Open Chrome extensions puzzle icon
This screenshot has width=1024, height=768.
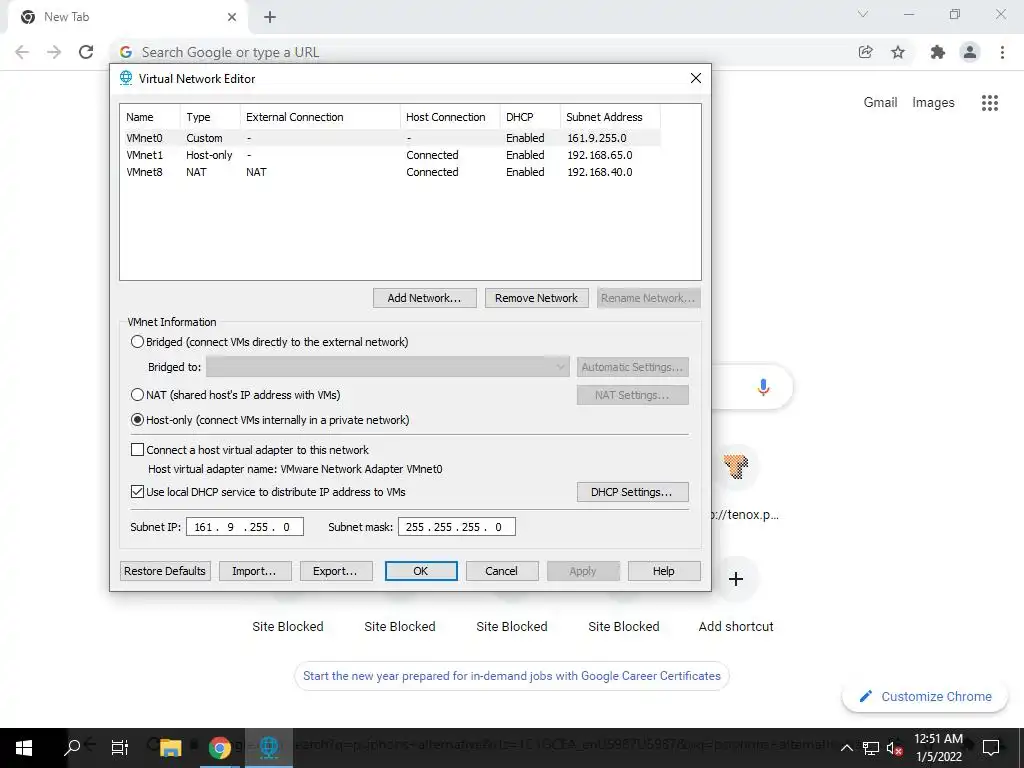pyautogui.click(x=938, y=52)
